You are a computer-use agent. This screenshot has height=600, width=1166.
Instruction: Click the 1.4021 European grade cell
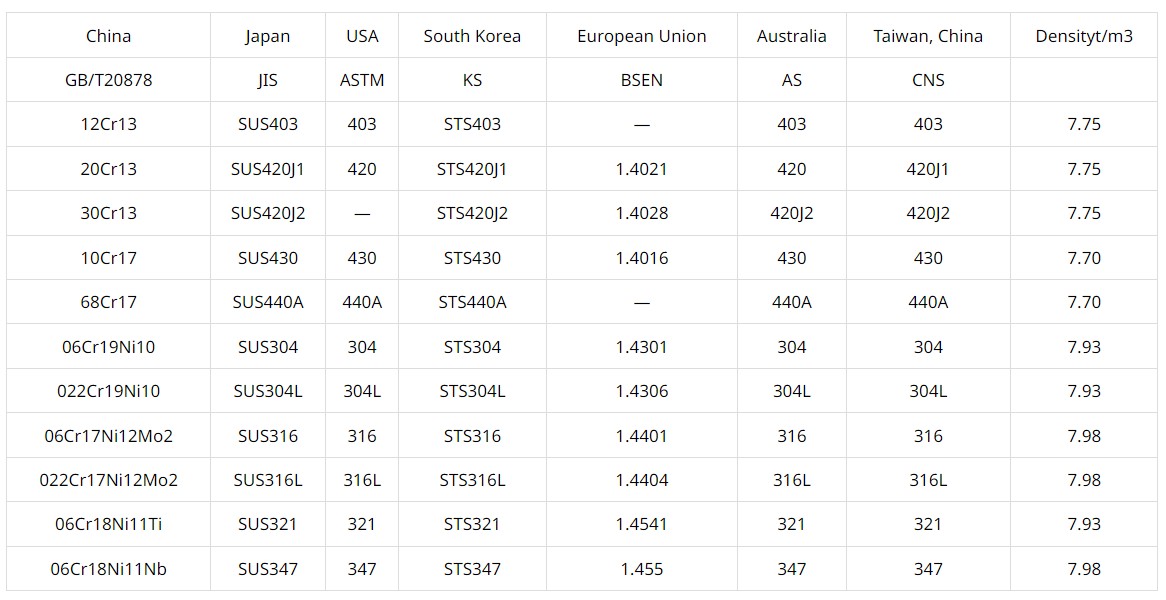[x=641, y=169]
